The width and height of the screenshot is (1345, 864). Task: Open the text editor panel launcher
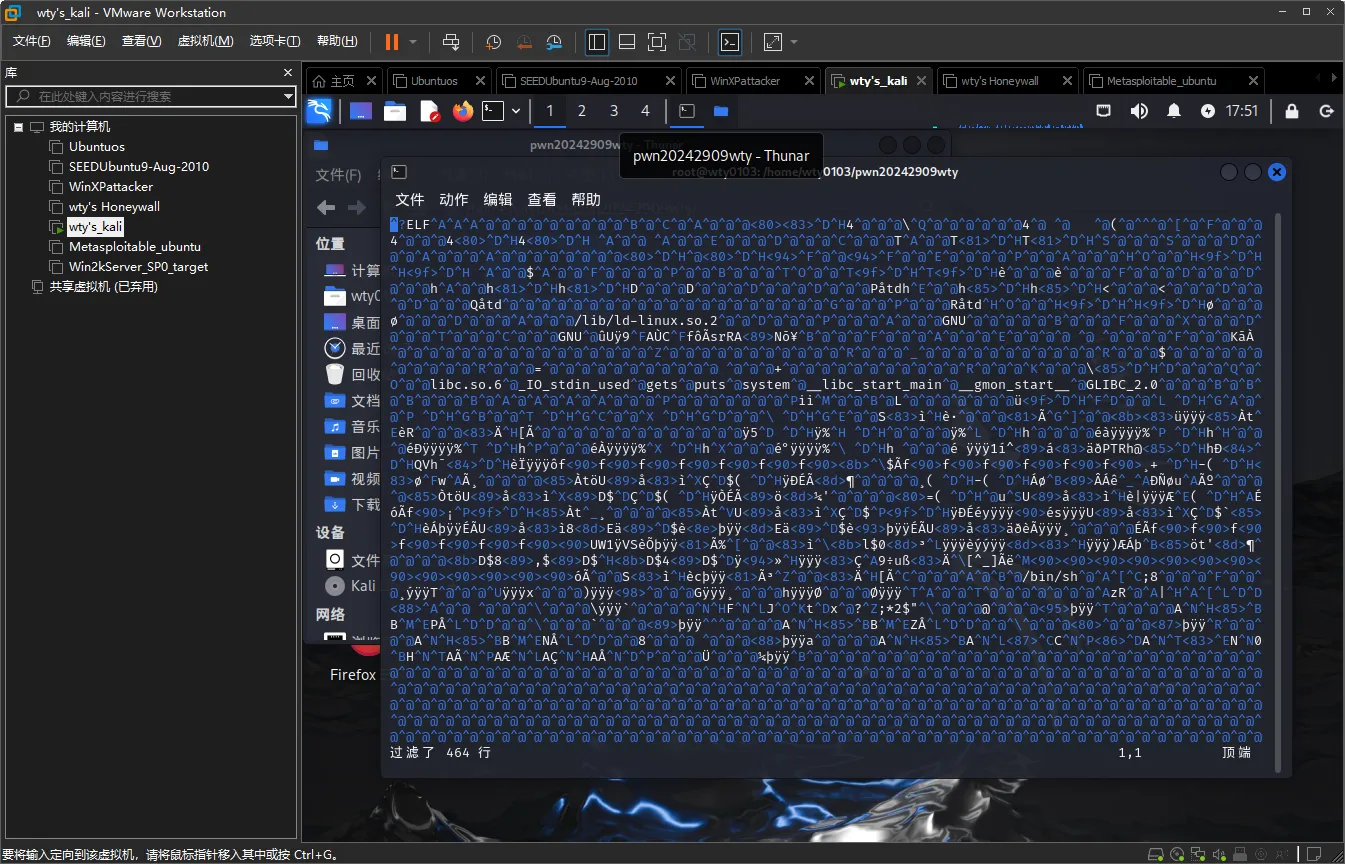[x=429, y=111]
